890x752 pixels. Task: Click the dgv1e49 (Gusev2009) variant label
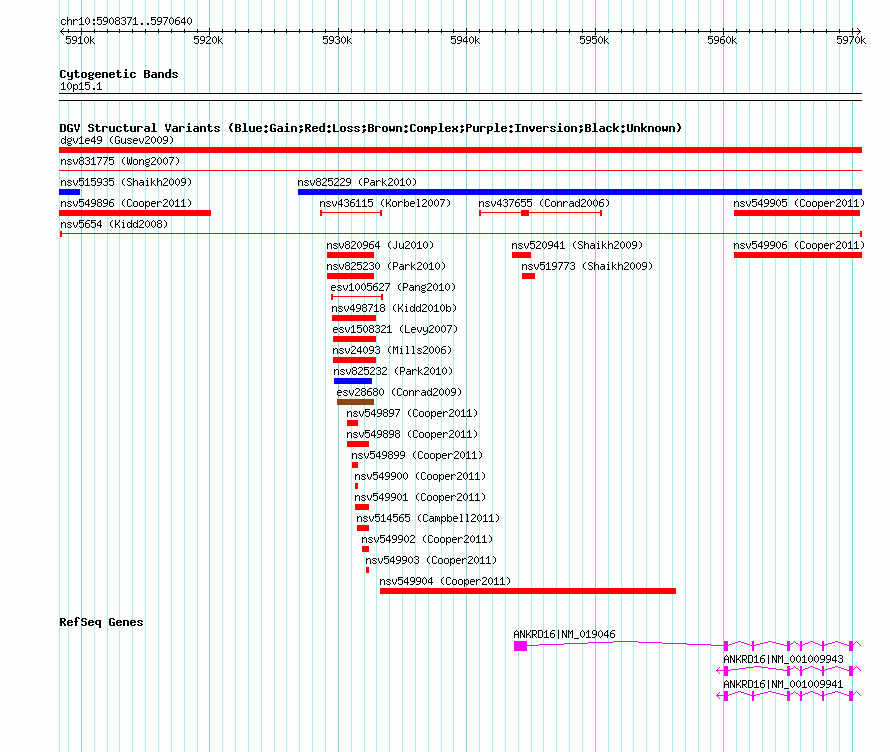pyautogui.click(x=117, y=140)
